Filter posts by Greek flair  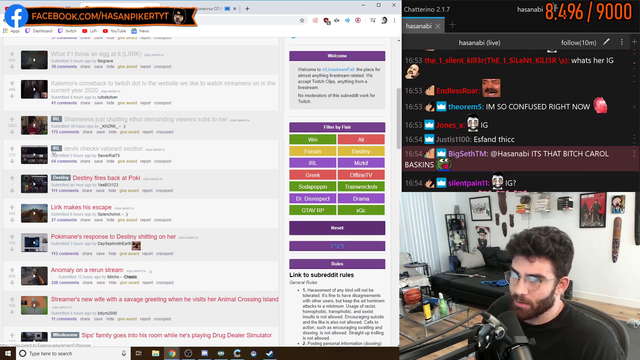[313, 175]
